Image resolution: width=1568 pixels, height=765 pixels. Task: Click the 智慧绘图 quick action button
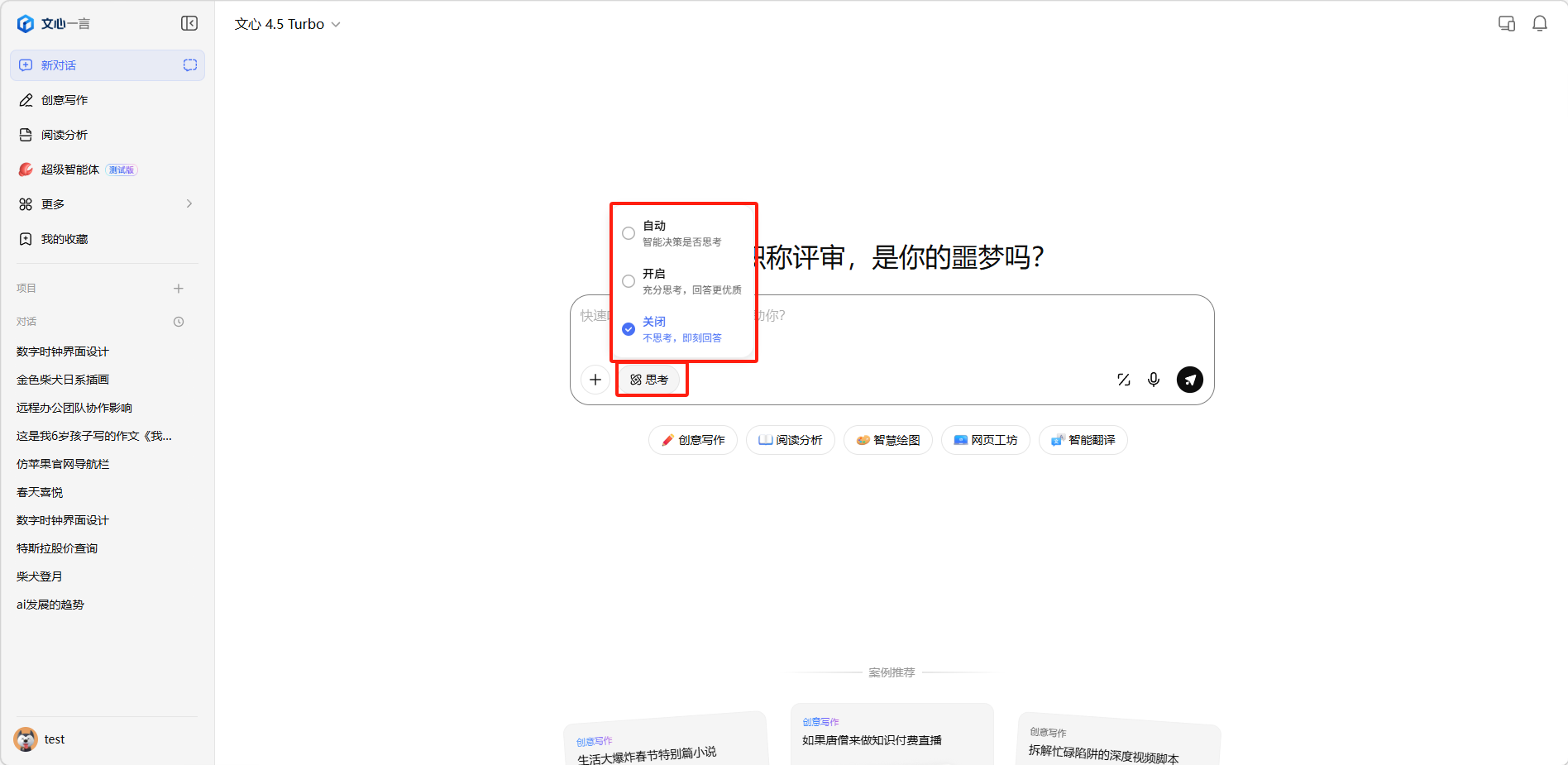(x=887, y=440)
